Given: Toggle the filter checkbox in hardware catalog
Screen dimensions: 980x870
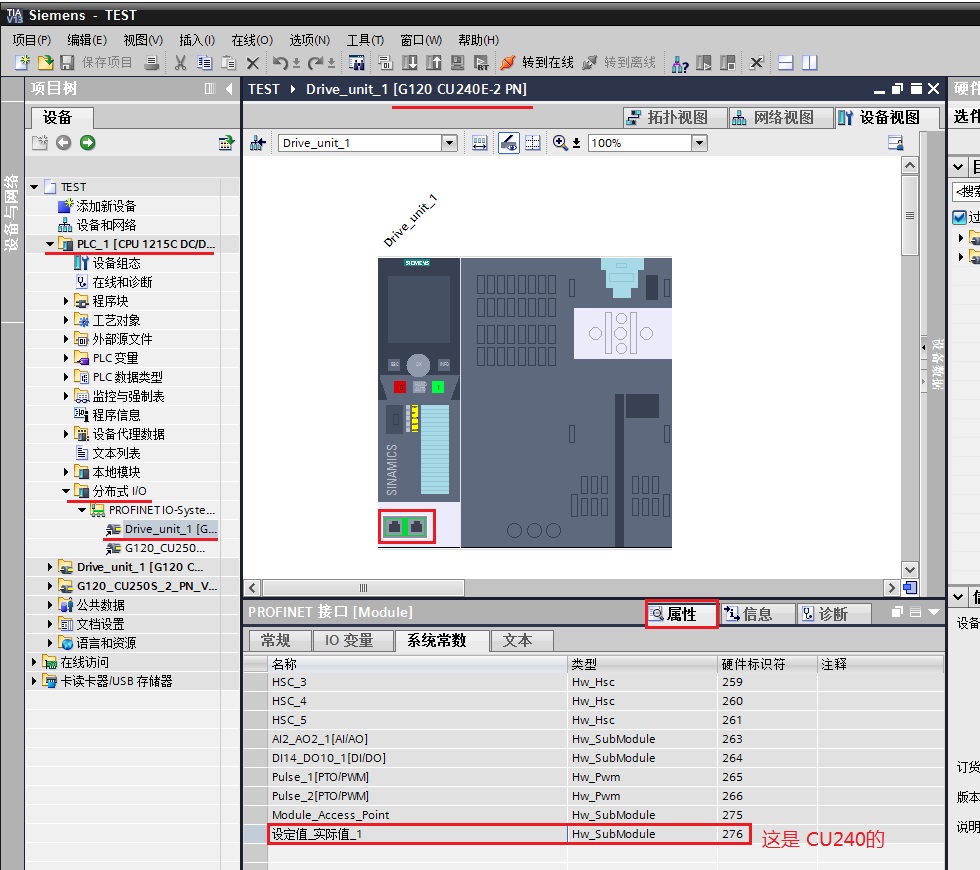Looking at the screenshot, I should 959,218.
